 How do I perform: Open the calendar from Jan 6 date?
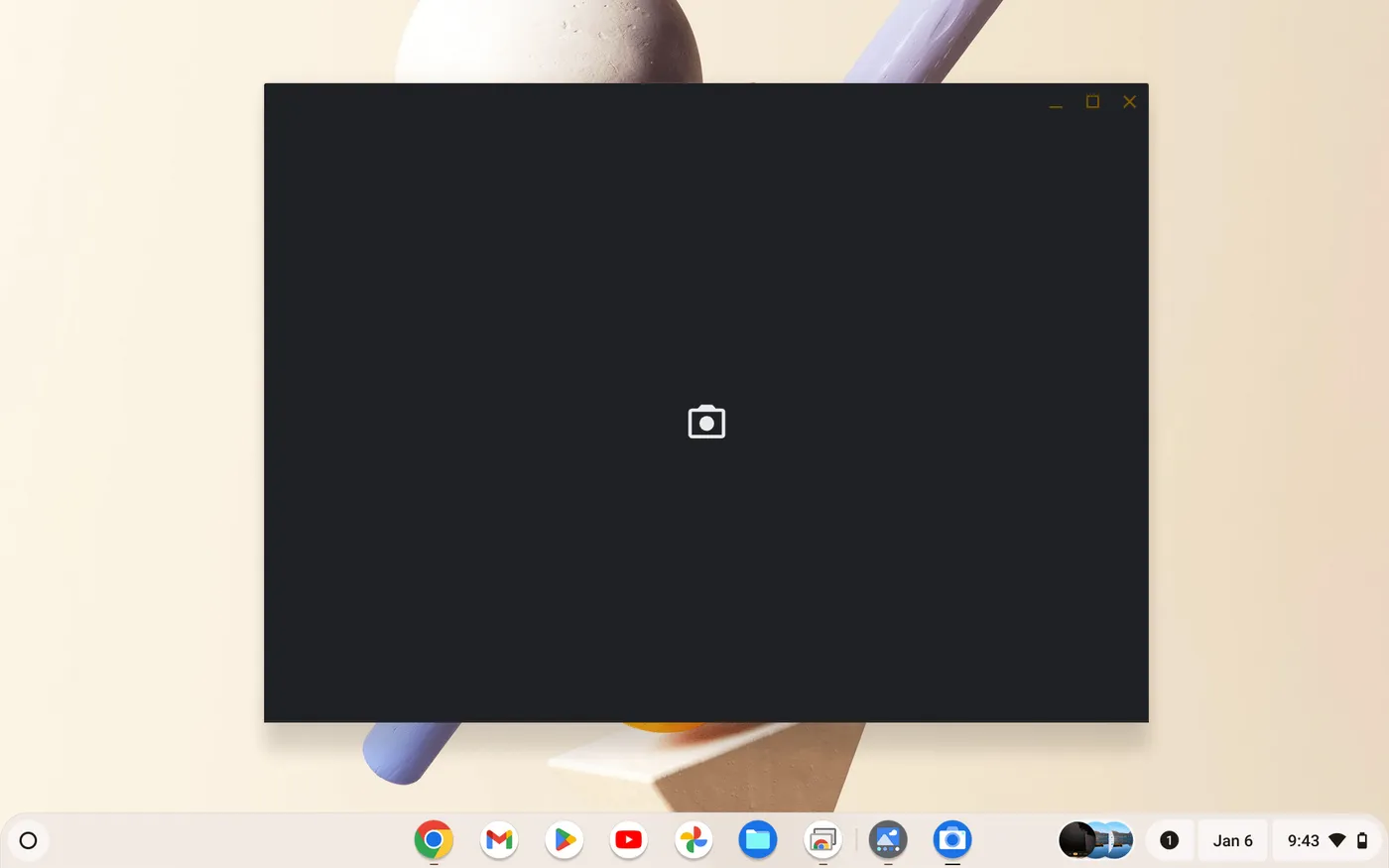point(1232,840)
